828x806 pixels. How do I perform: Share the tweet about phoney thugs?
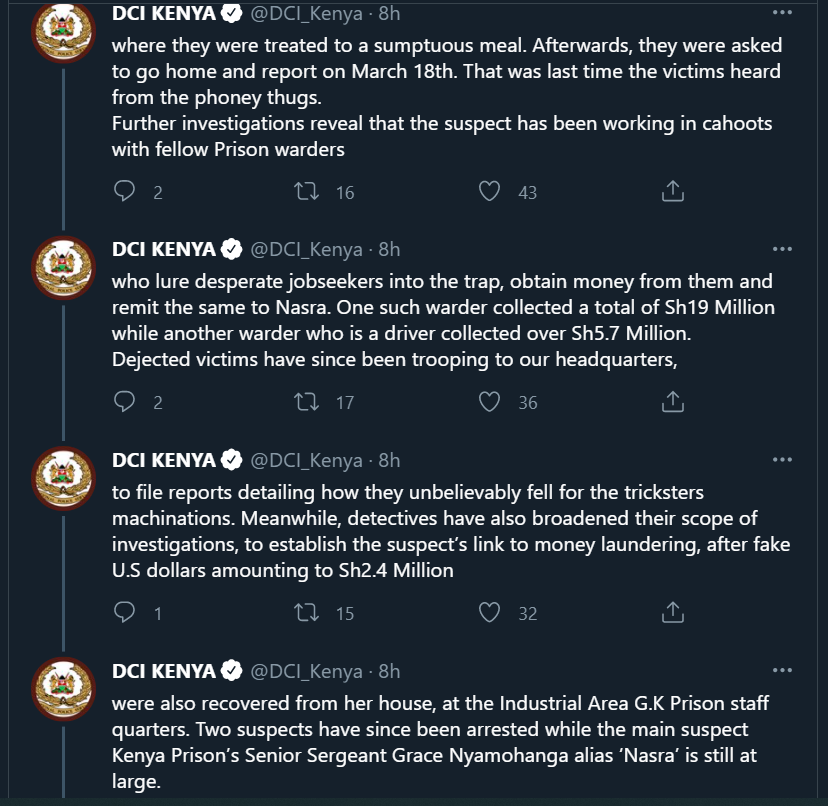[x=673, y=191]
